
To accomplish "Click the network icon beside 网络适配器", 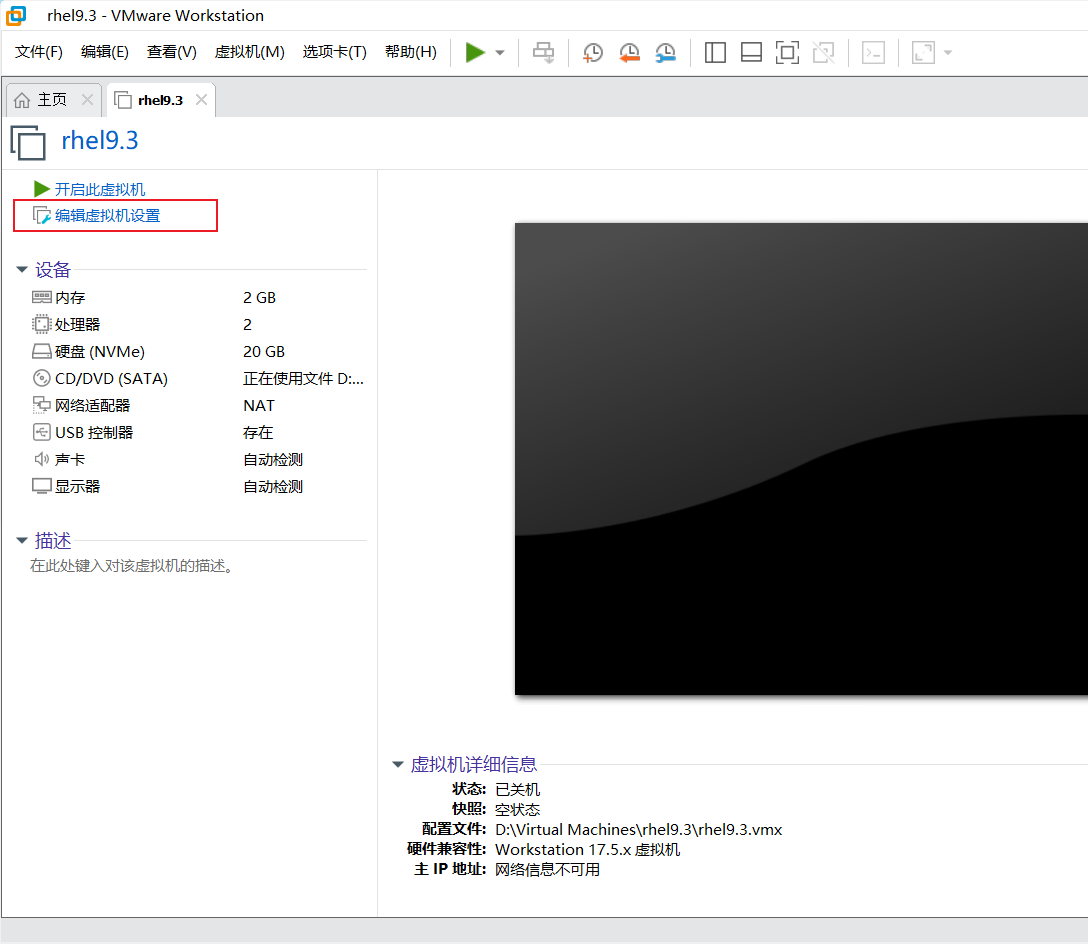I will pos(42,405).
